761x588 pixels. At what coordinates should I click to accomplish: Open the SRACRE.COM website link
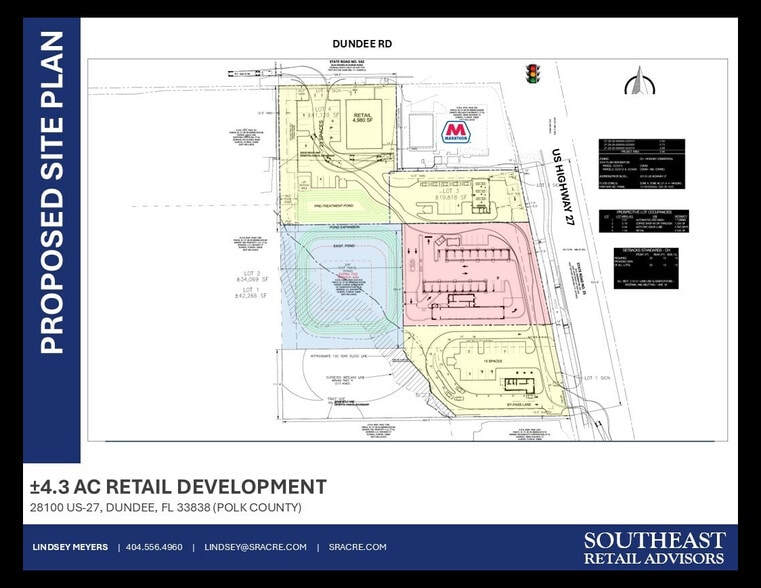coord(357,547)
